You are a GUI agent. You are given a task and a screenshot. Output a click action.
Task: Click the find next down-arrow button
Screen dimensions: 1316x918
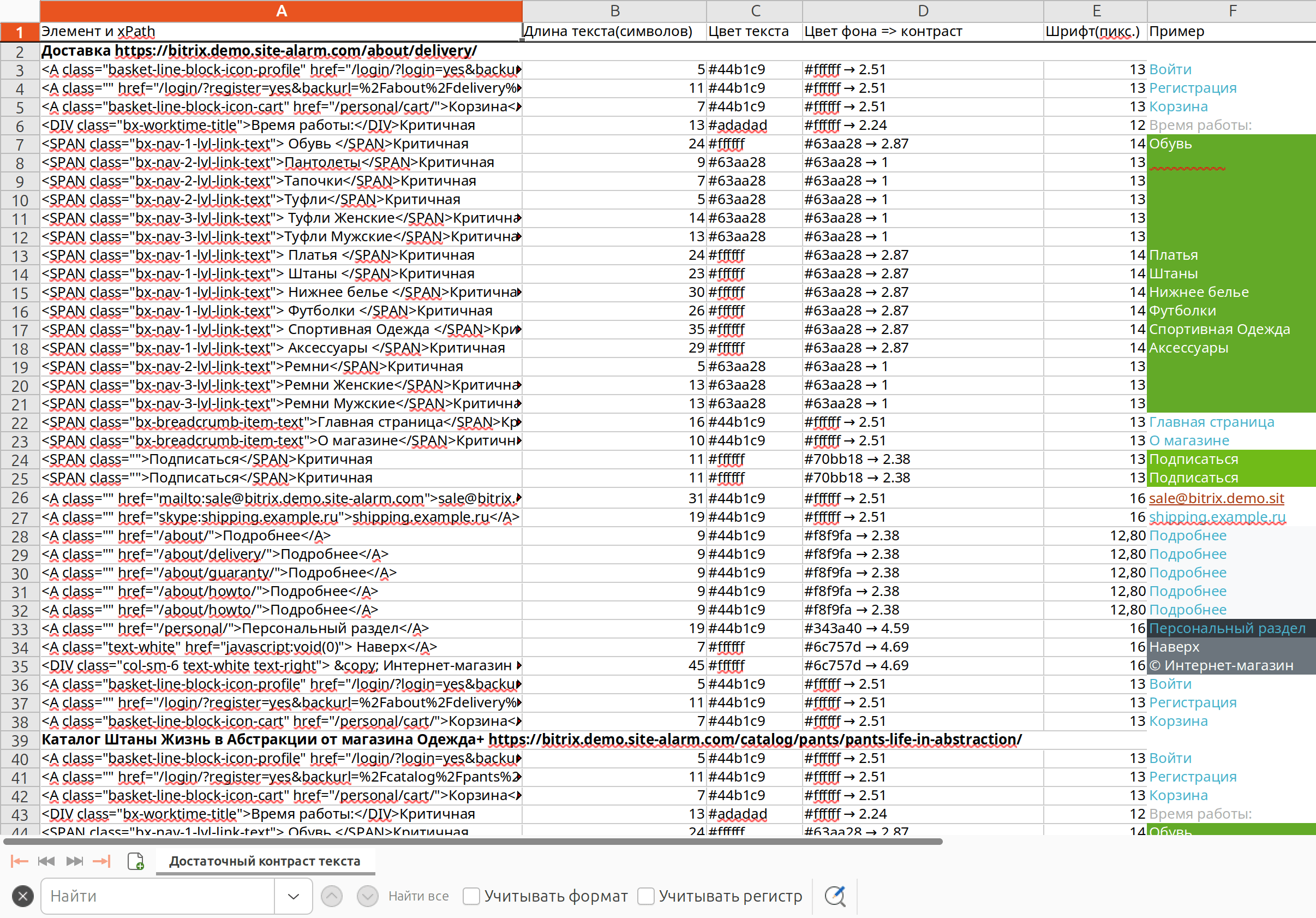click(x=367, y=896)
